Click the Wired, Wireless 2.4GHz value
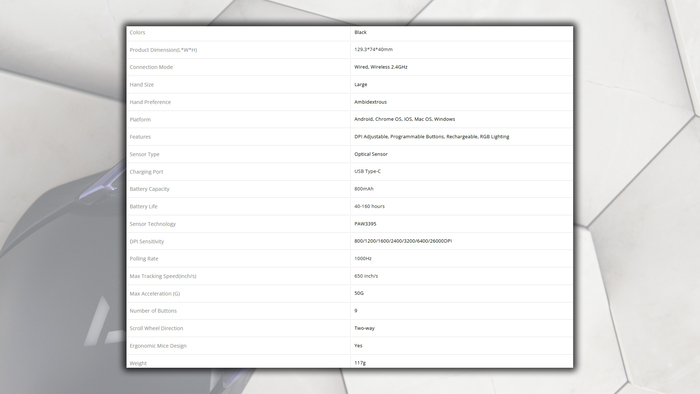This screenshot has height=394, width=700. (381, 67)
